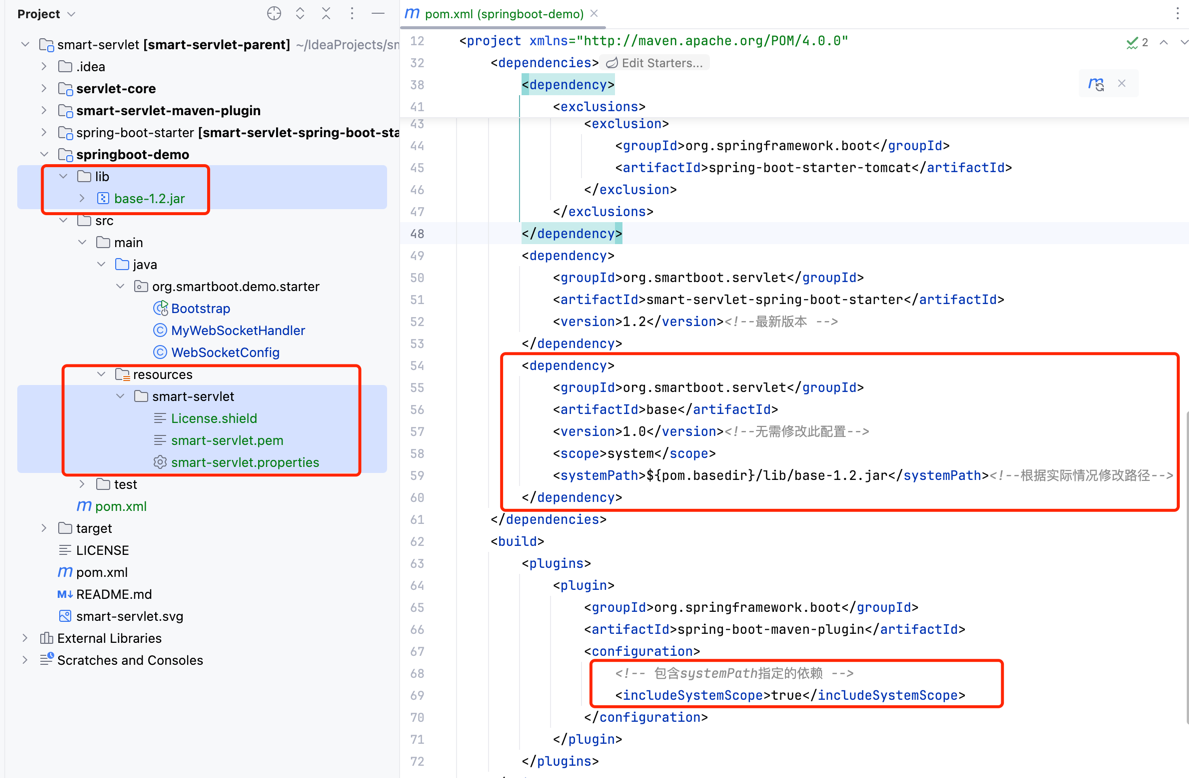Screen dimensions: 1189x778
Task: Collapse the smart-servlet resources subfolder
Action: pos(120,397)
